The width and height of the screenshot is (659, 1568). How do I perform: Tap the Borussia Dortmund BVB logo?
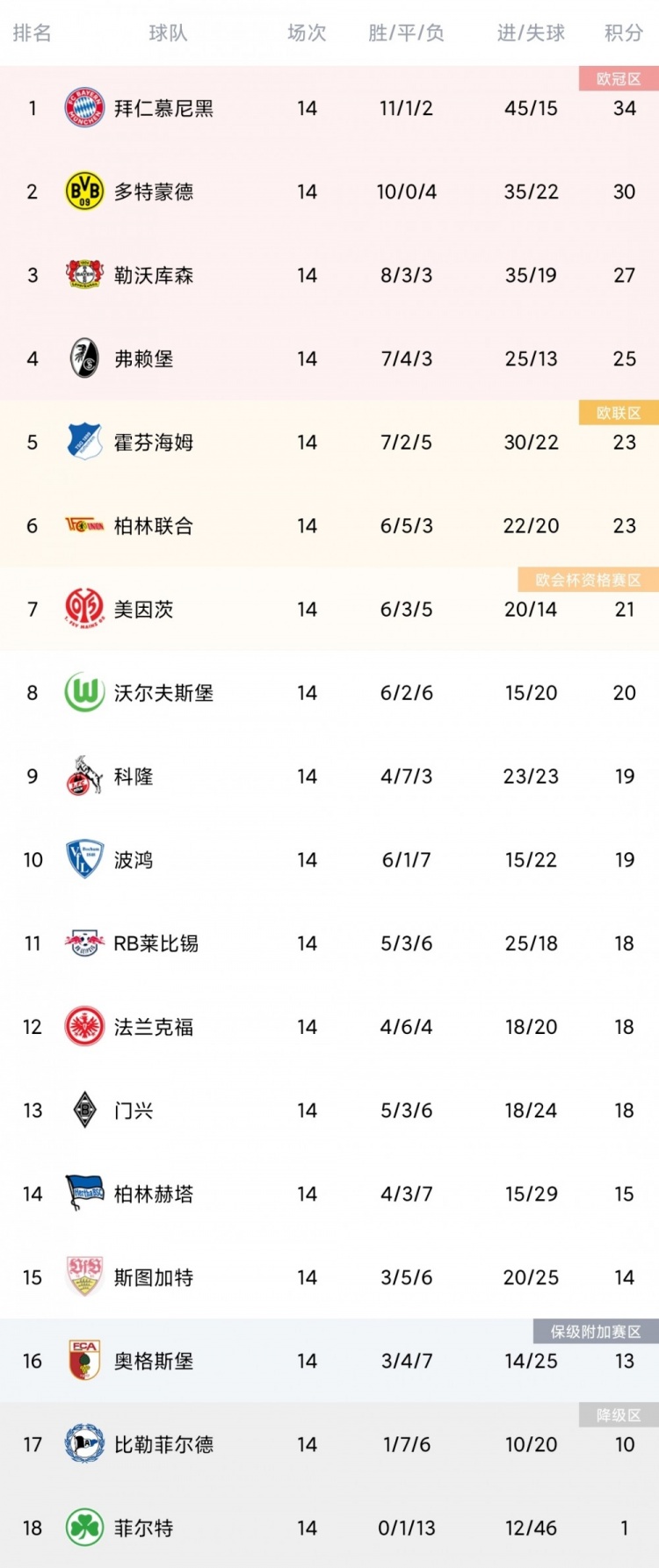[84, 191]
